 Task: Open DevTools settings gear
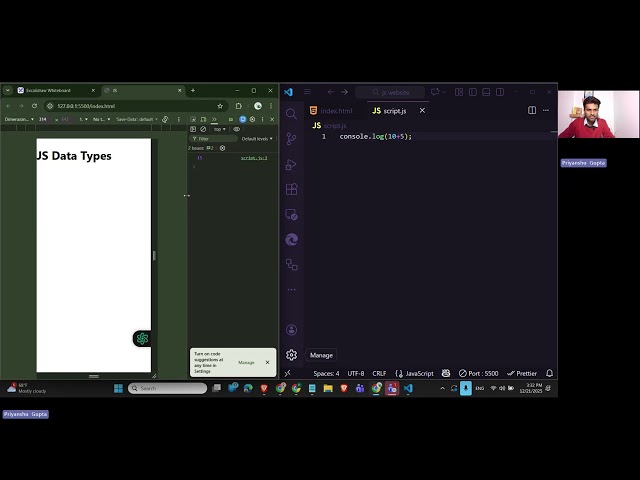pos(252,119)
